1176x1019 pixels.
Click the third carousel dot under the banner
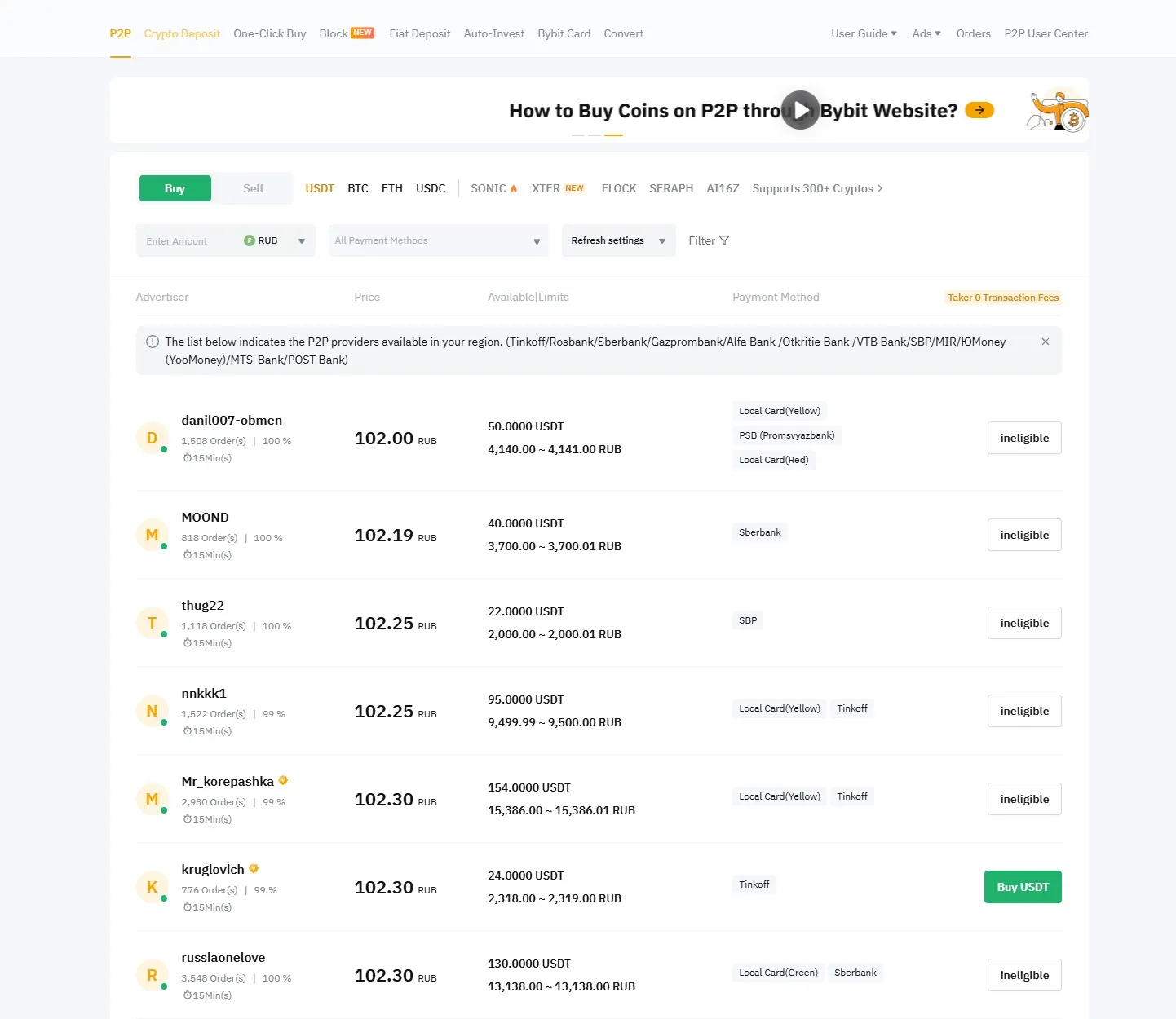(x=613, y=136)
